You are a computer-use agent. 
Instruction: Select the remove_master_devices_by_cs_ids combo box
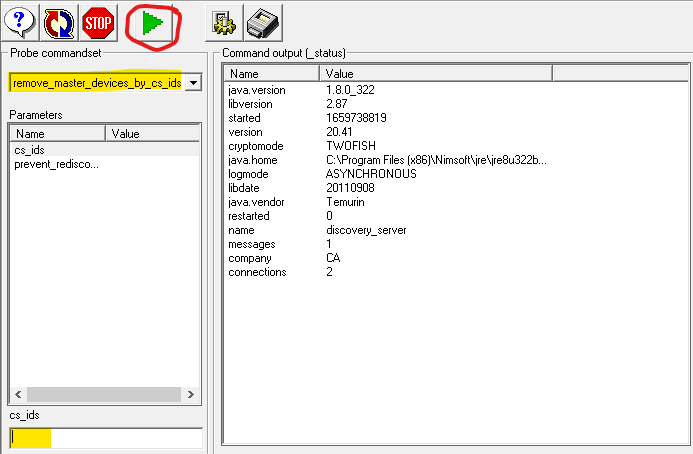[x=97, y=82]
